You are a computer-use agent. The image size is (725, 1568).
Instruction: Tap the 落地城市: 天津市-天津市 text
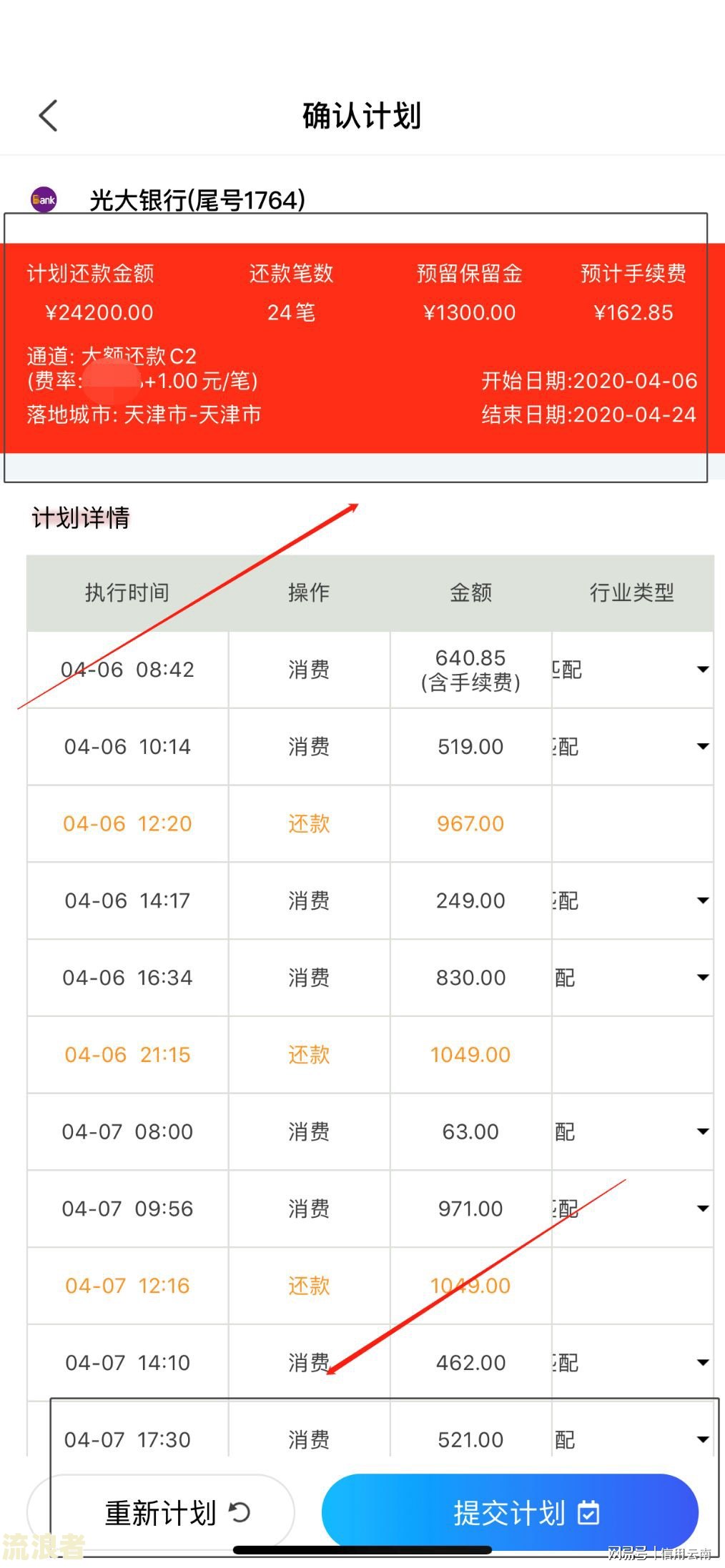(x=144, y=415)
